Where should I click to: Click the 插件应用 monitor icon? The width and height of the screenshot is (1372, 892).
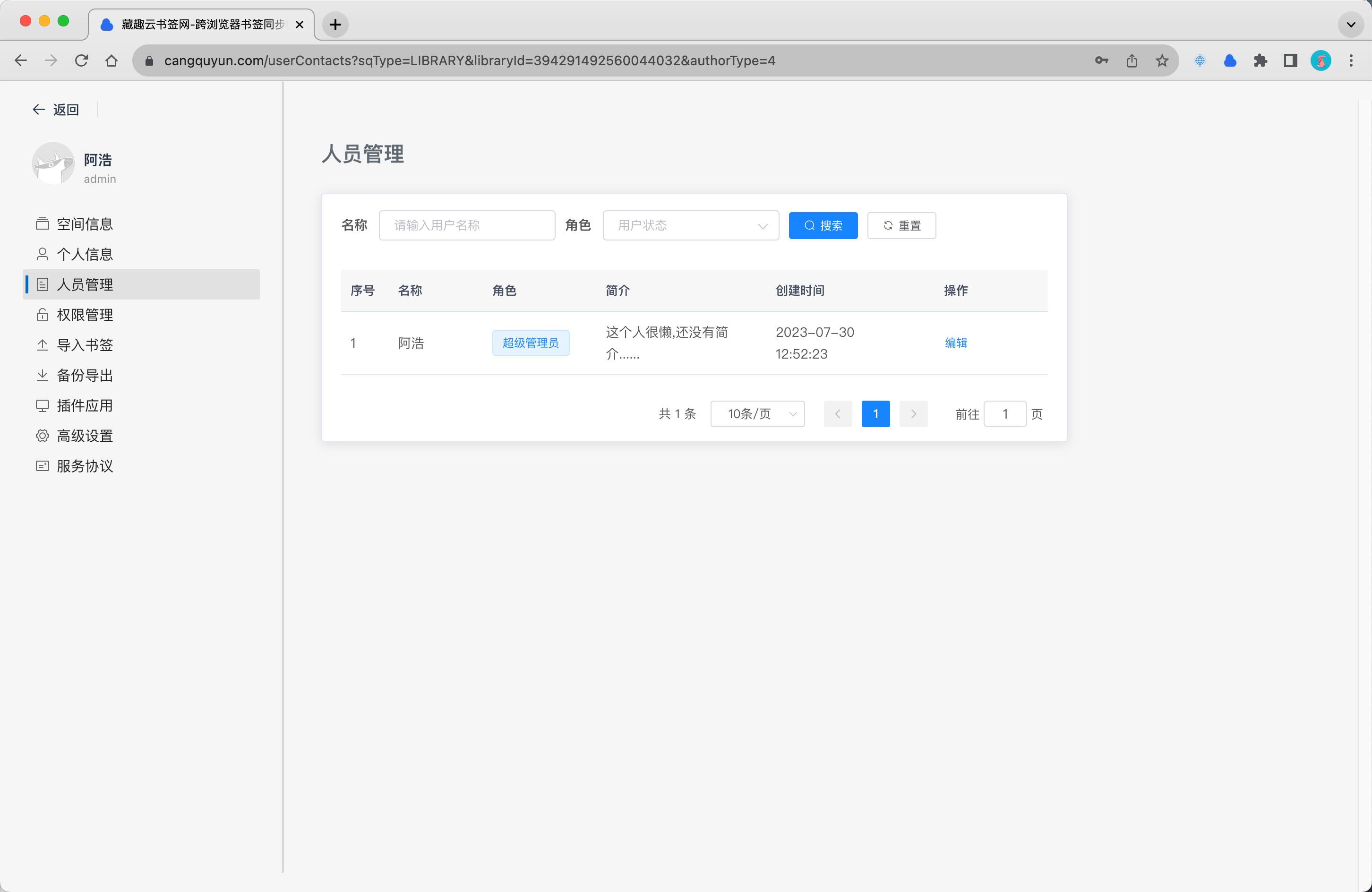click(x=42, y=405)
